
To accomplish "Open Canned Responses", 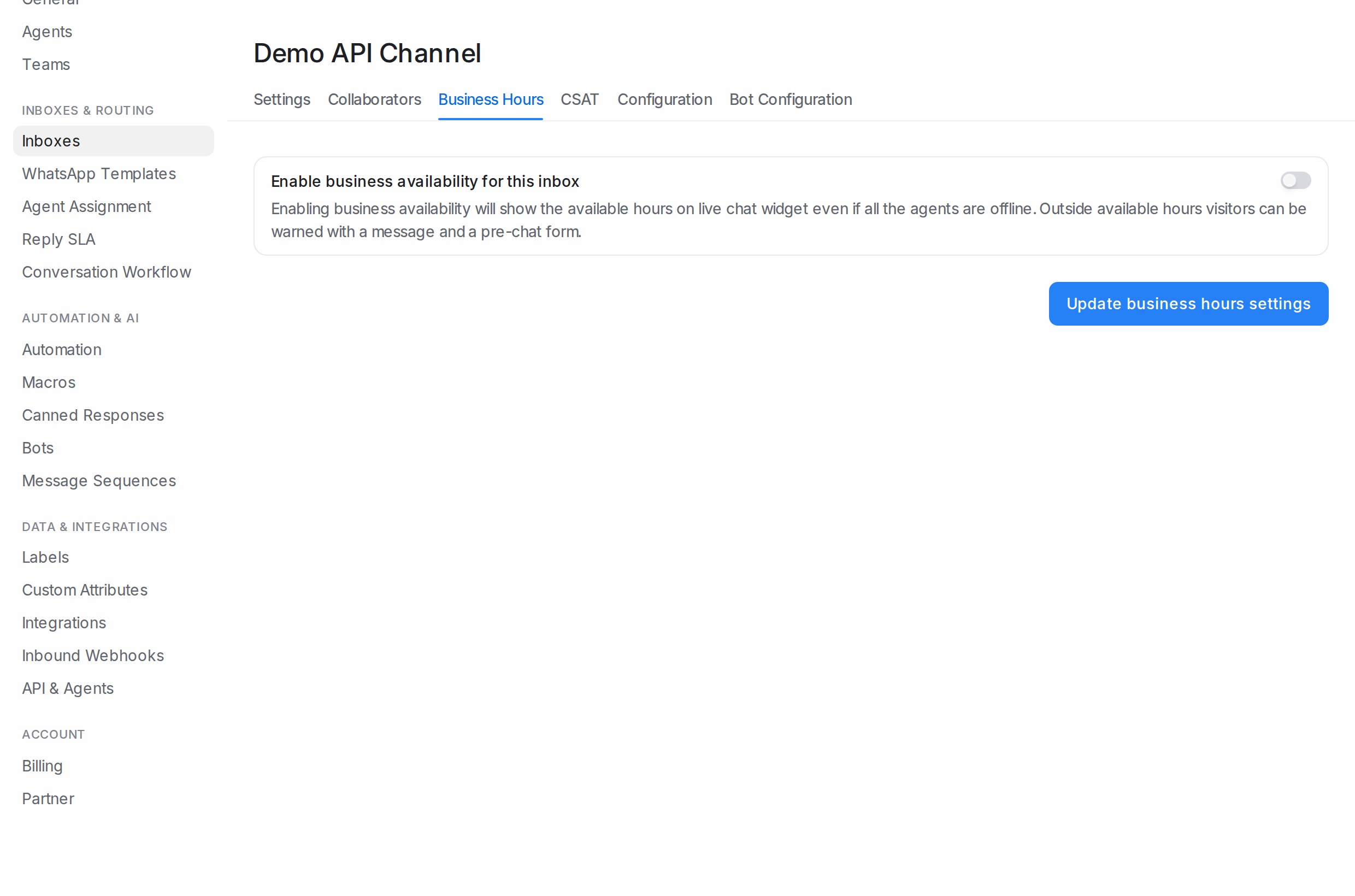I will tap(92, 415).
